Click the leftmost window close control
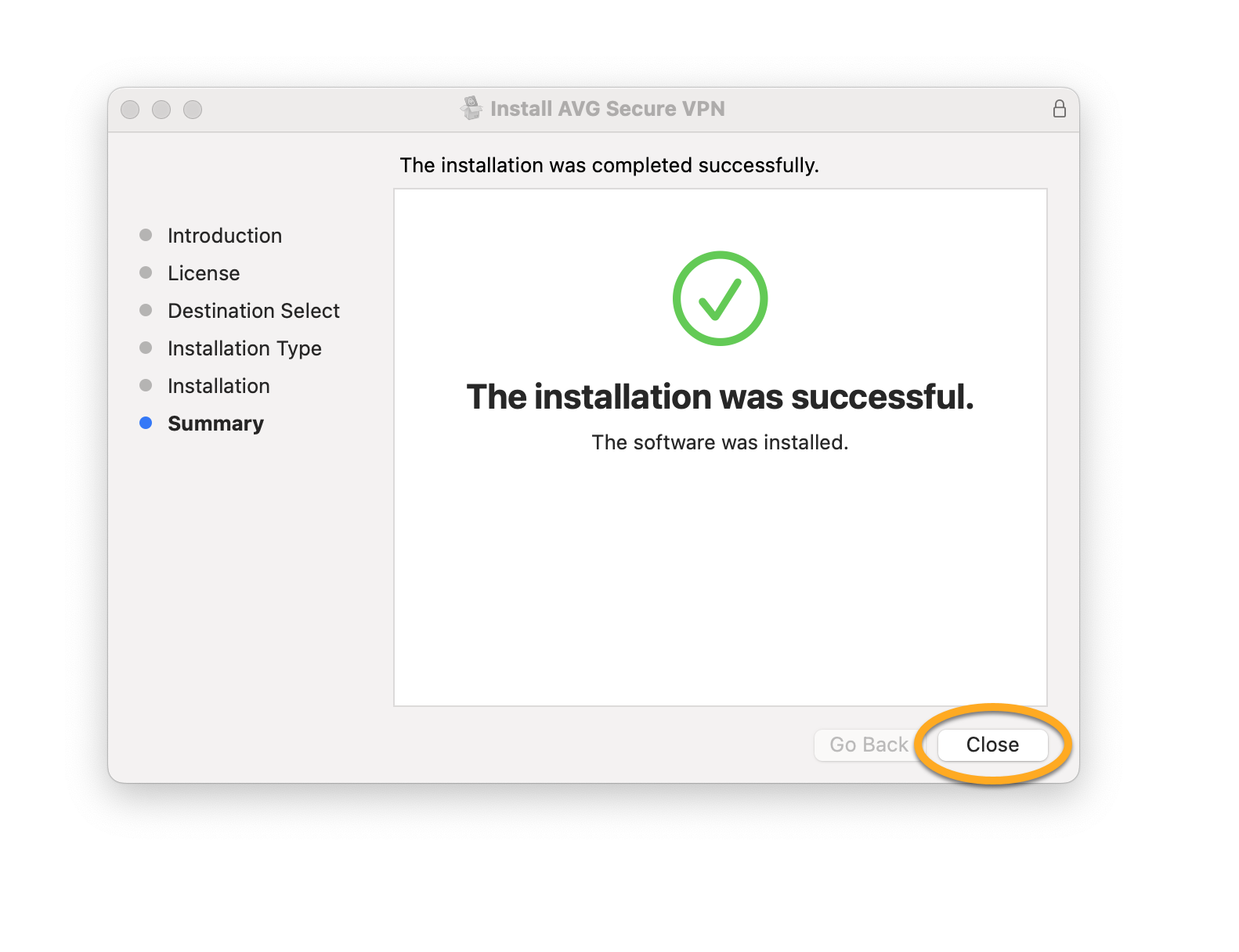 [x=130, y=110]
